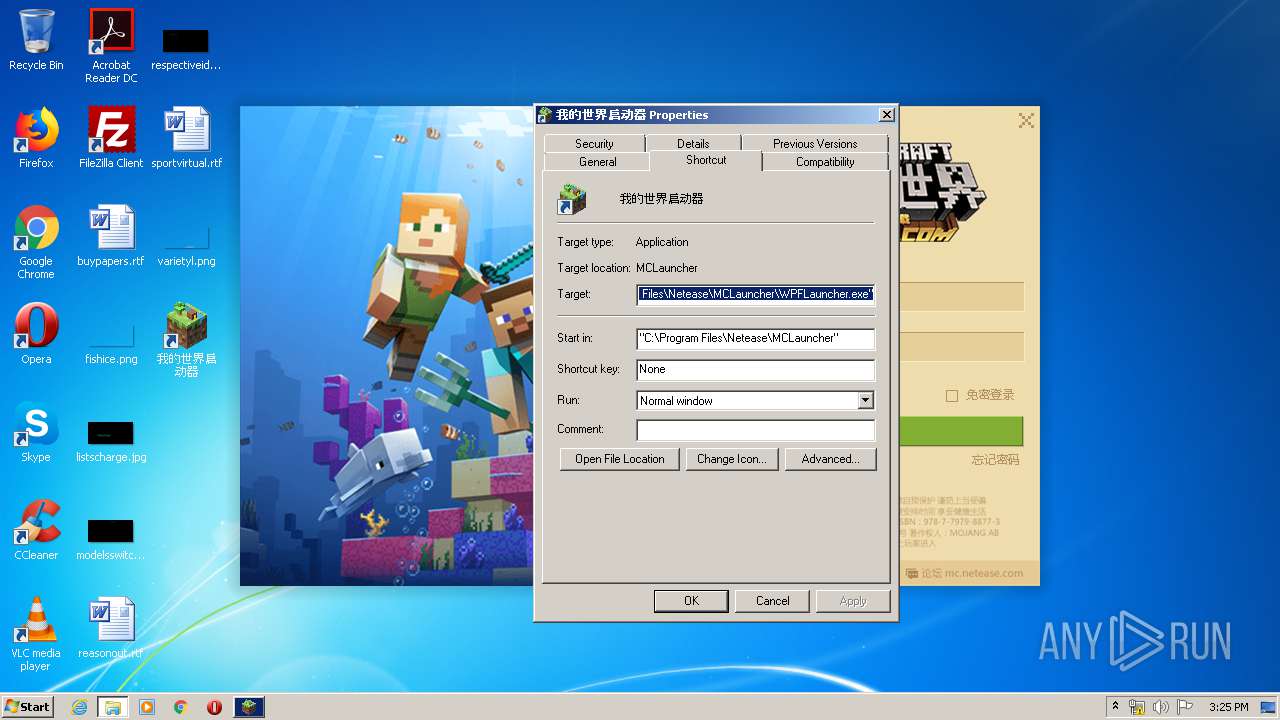This screenshot has height=720, width=1280.
Task: Select the FileZilla Client desktop icon
Action: [111, 138]
